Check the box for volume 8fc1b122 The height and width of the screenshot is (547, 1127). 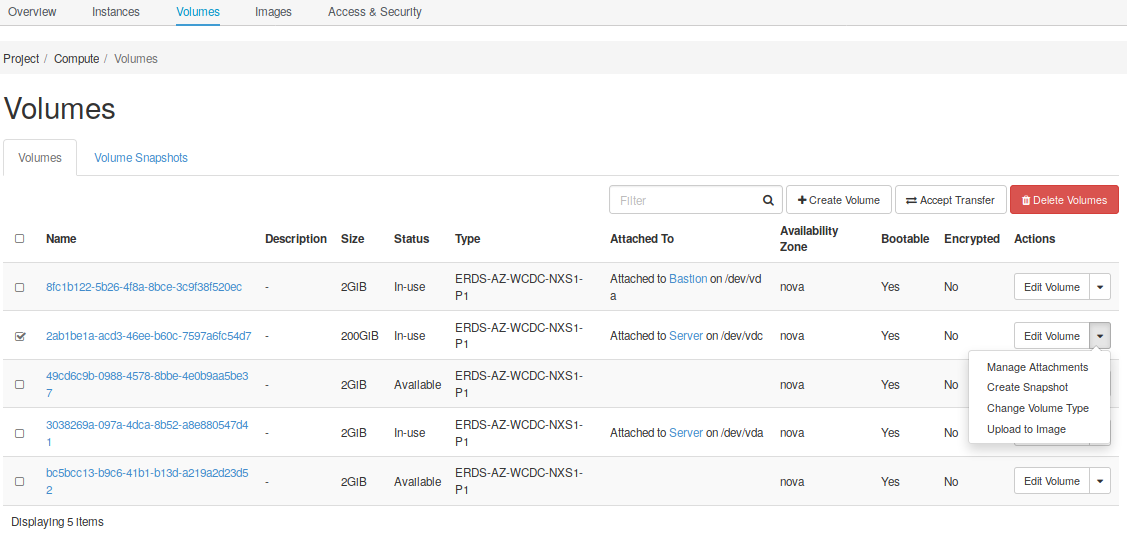(x=20, y=288)
